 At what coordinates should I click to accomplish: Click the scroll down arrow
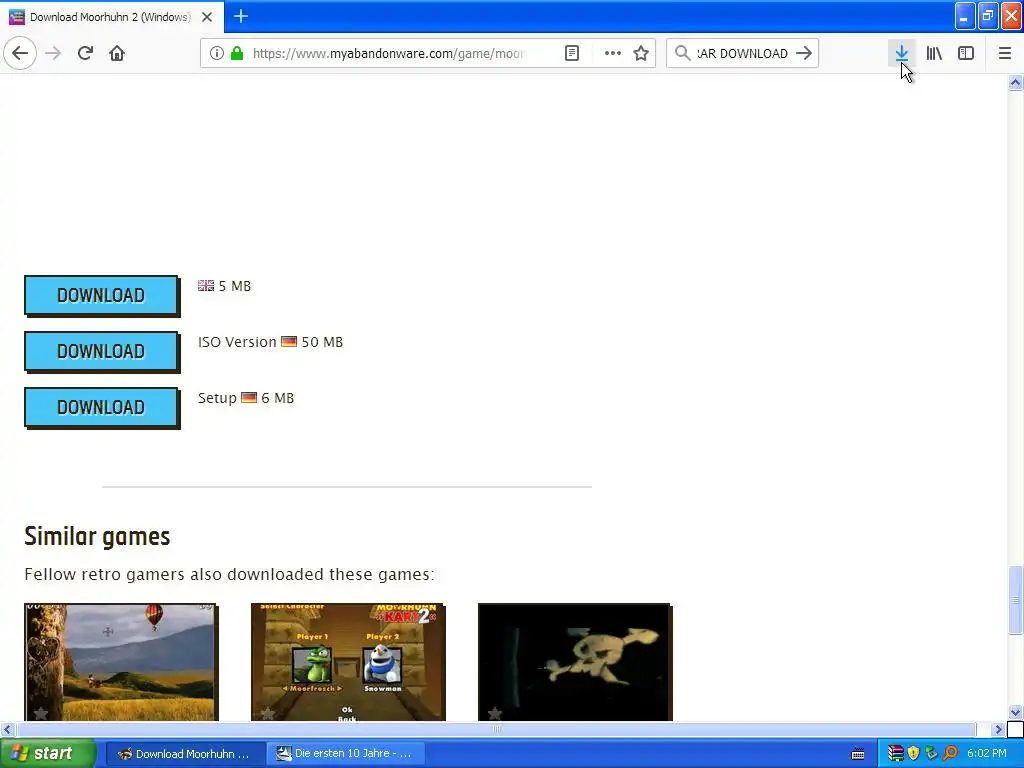coord(1016,712)
